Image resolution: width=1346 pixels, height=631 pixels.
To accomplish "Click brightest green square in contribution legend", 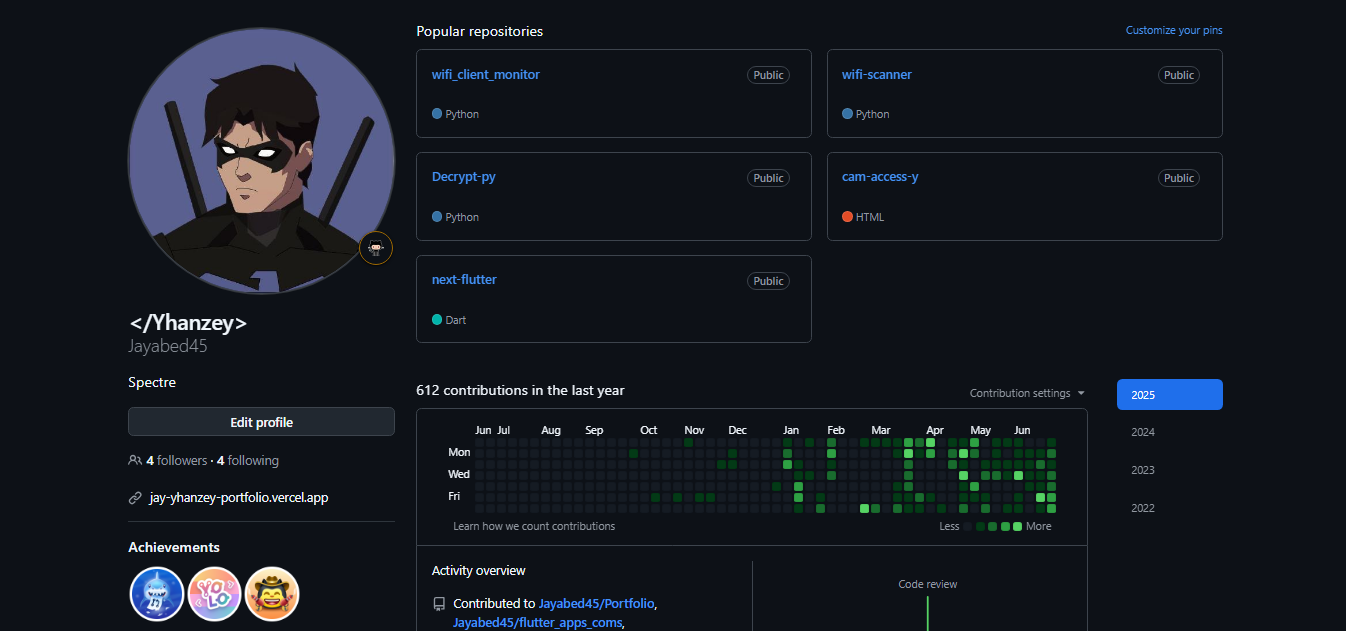I will [x=1017, y=527].
